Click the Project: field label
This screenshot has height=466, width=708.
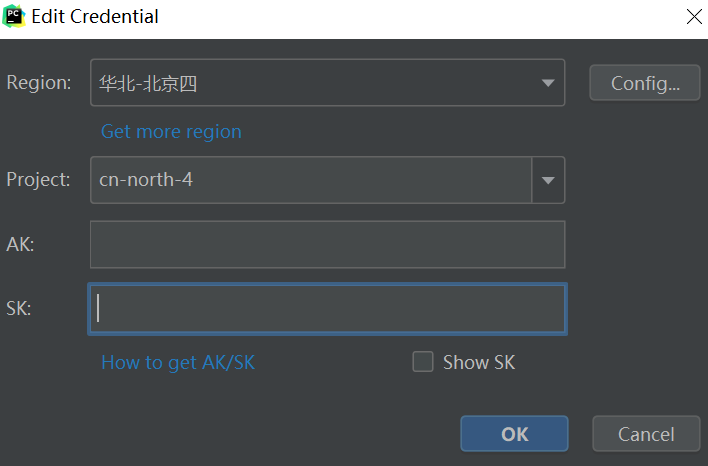(39, 180)
